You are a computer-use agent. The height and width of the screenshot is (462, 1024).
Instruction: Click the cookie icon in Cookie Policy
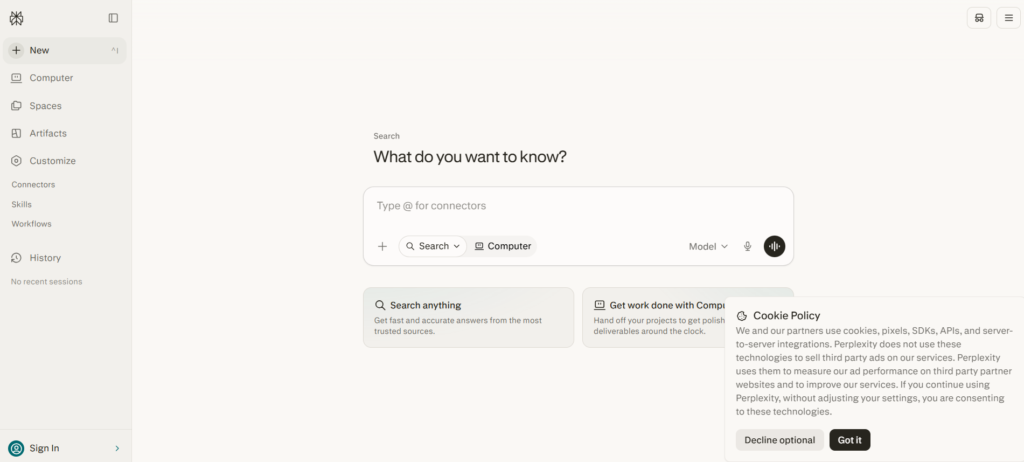(x=742, y=316)
